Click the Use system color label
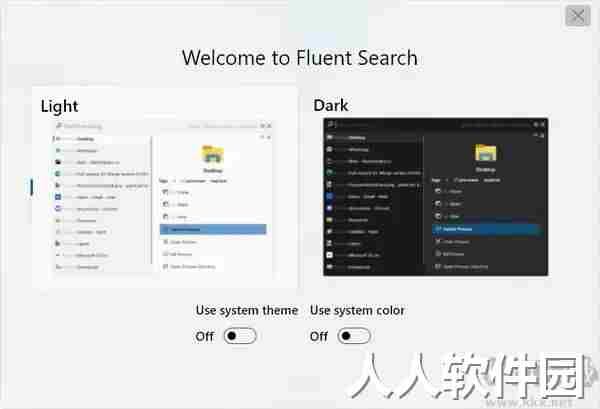 (357, 310)
